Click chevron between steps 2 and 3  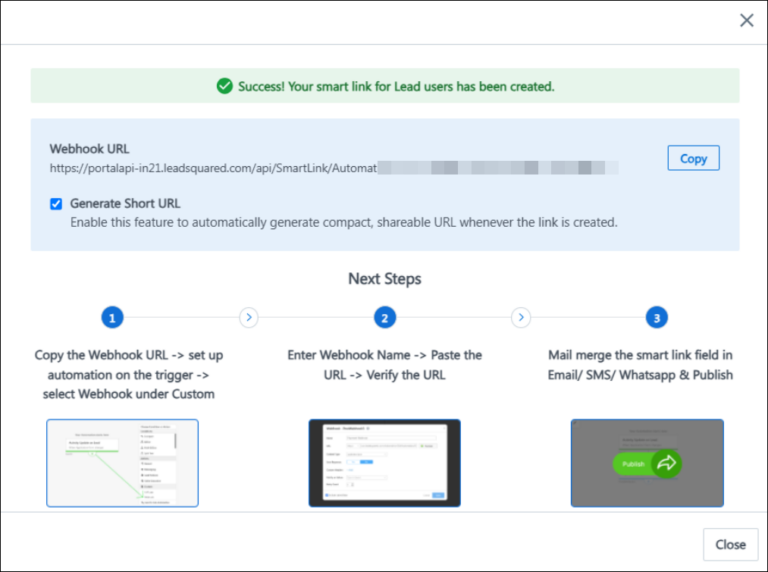[x=520, y=318]
